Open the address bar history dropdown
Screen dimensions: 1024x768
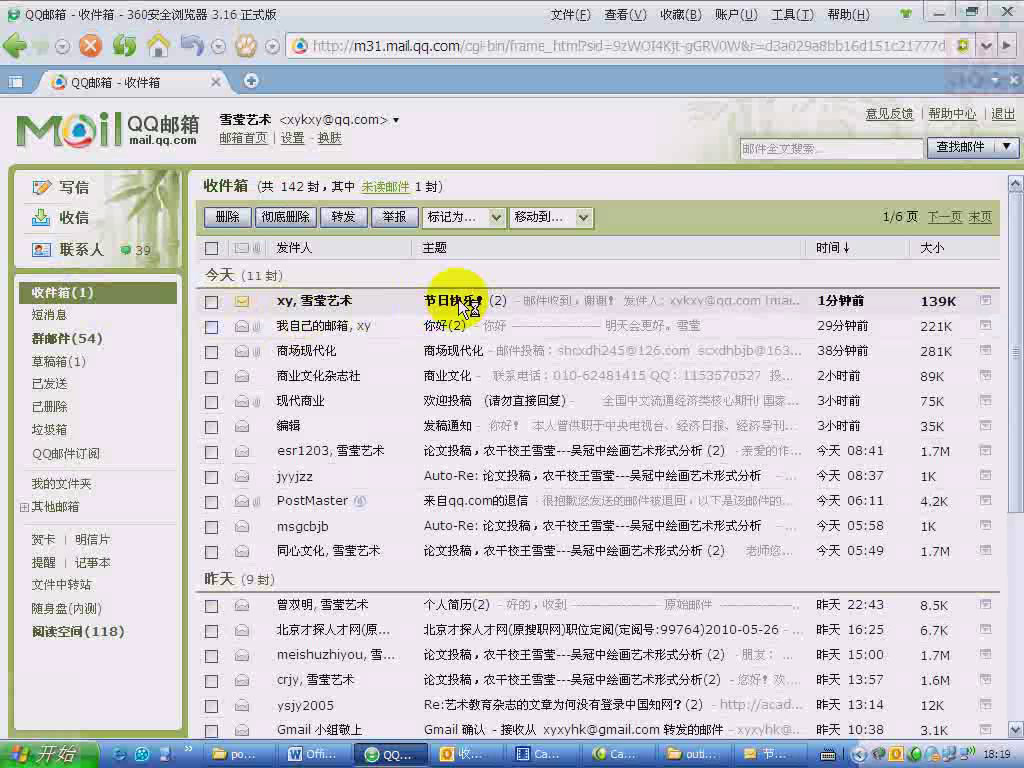click(986, 46)
